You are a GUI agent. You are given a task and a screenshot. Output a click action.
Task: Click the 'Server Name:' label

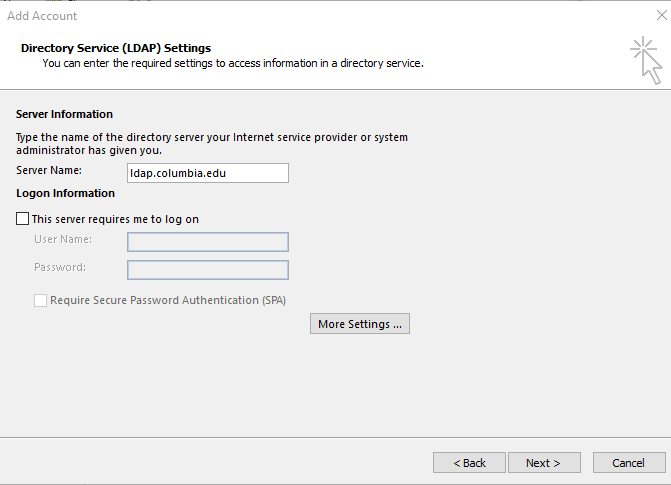pos(49,170)
